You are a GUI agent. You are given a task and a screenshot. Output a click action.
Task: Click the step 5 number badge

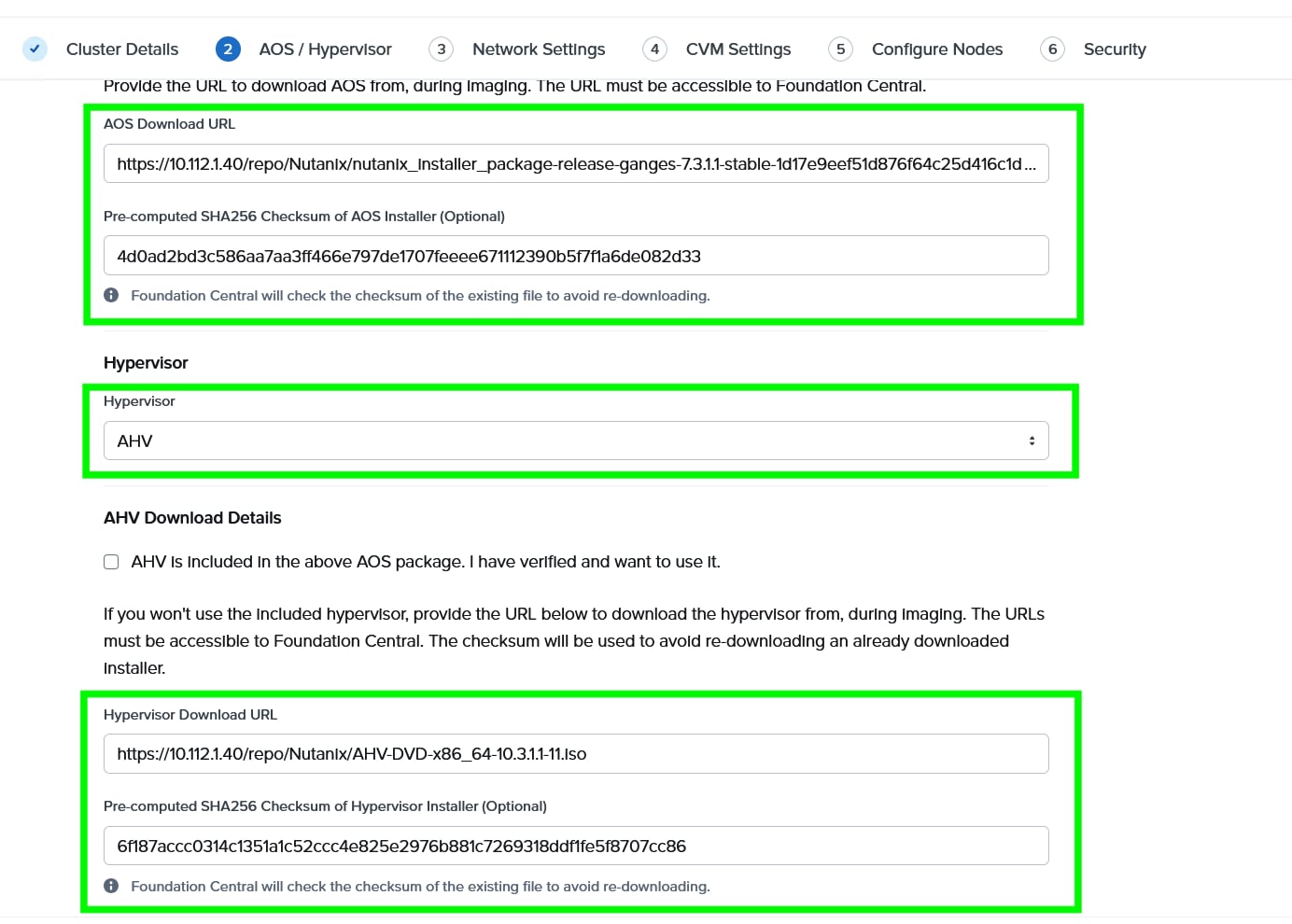[841, 49]
